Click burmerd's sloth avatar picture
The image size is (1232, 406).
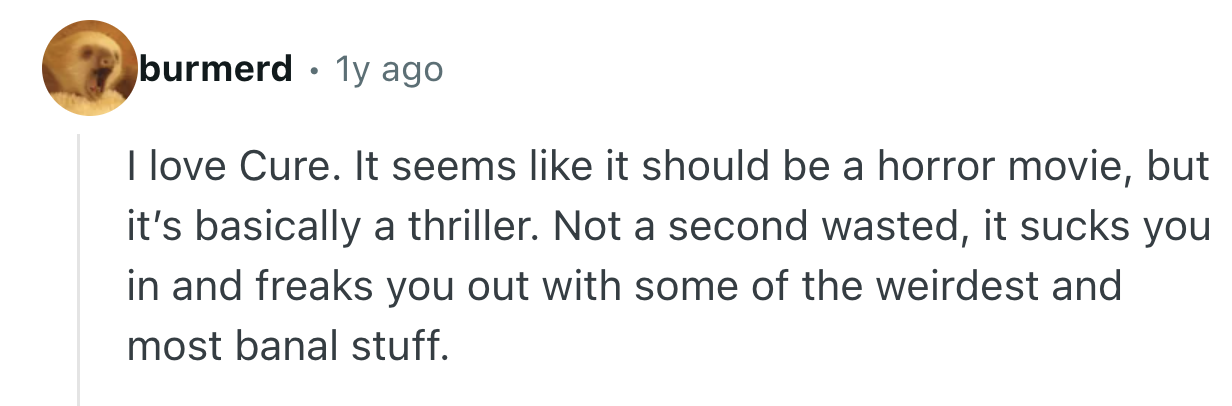(88, 68)
